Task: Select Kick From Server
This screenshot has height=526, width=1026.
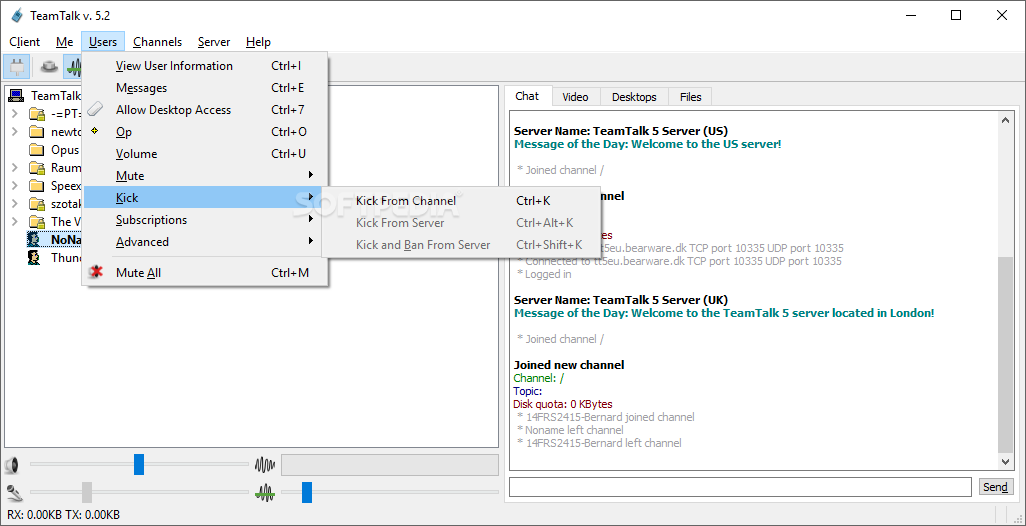Action: 461,223
